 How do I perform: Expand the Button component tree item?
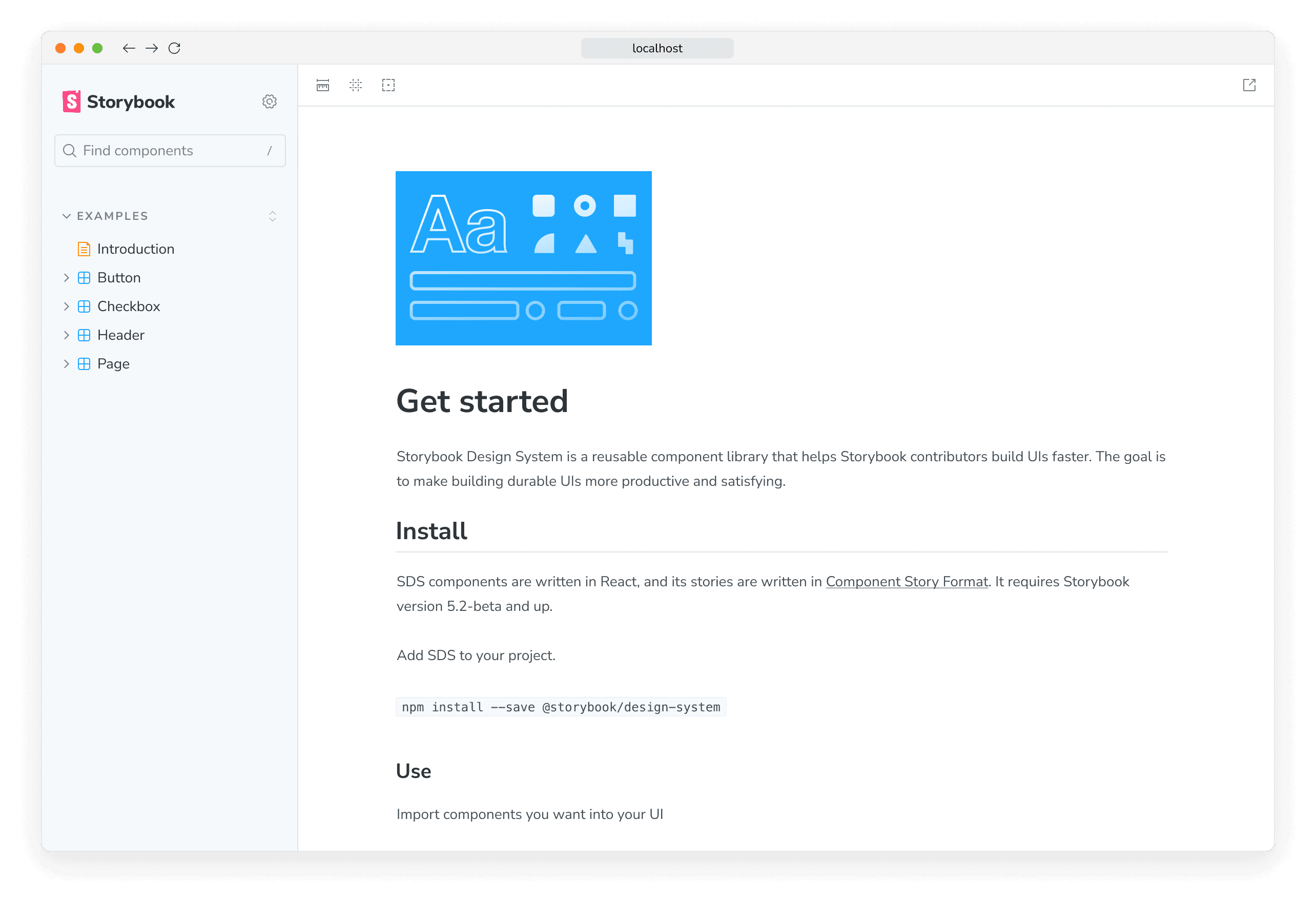pyautogui.click(x=67, y=277)
